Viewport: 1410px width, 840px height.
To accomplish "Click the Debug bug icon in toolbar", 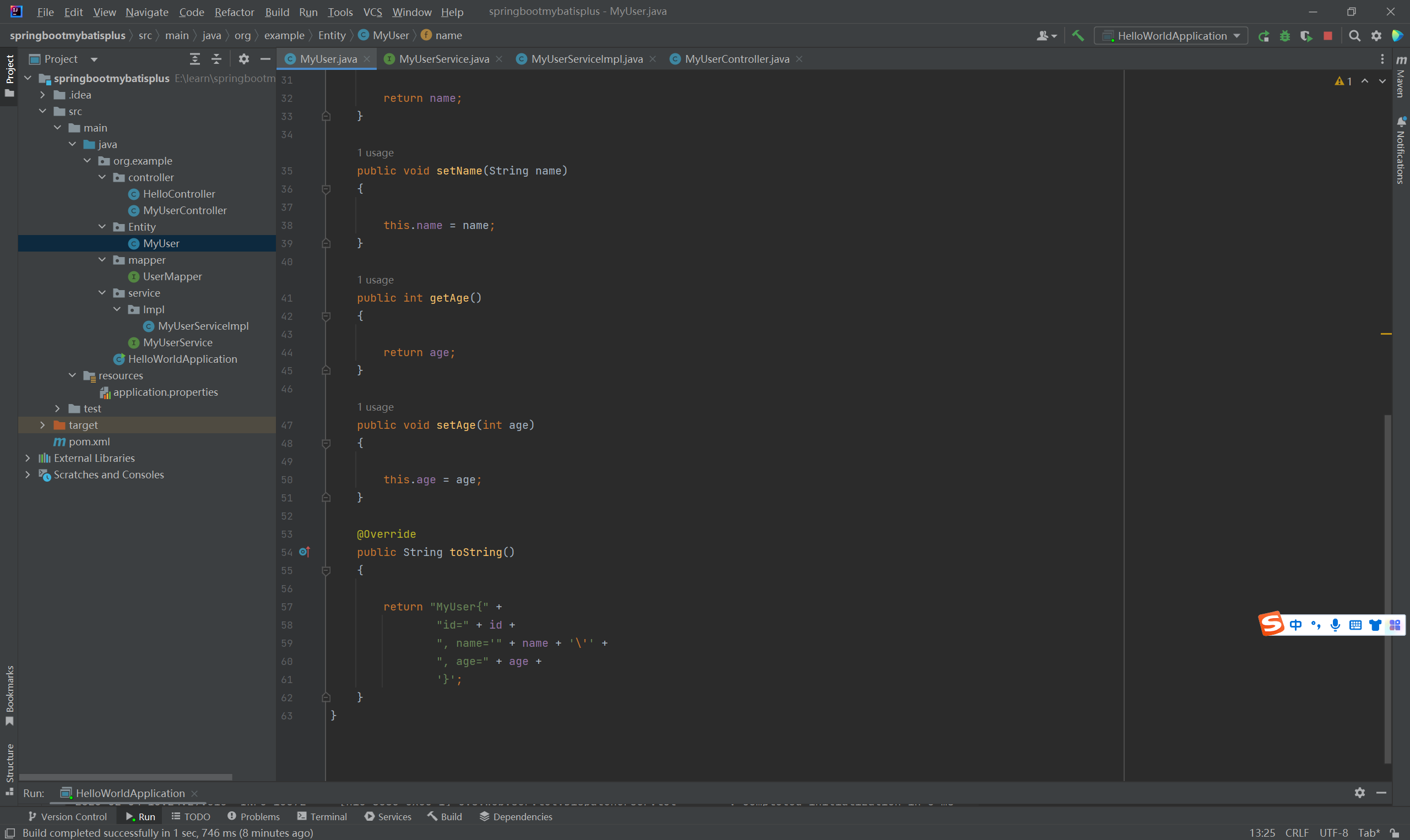I will coord(1285,36).
